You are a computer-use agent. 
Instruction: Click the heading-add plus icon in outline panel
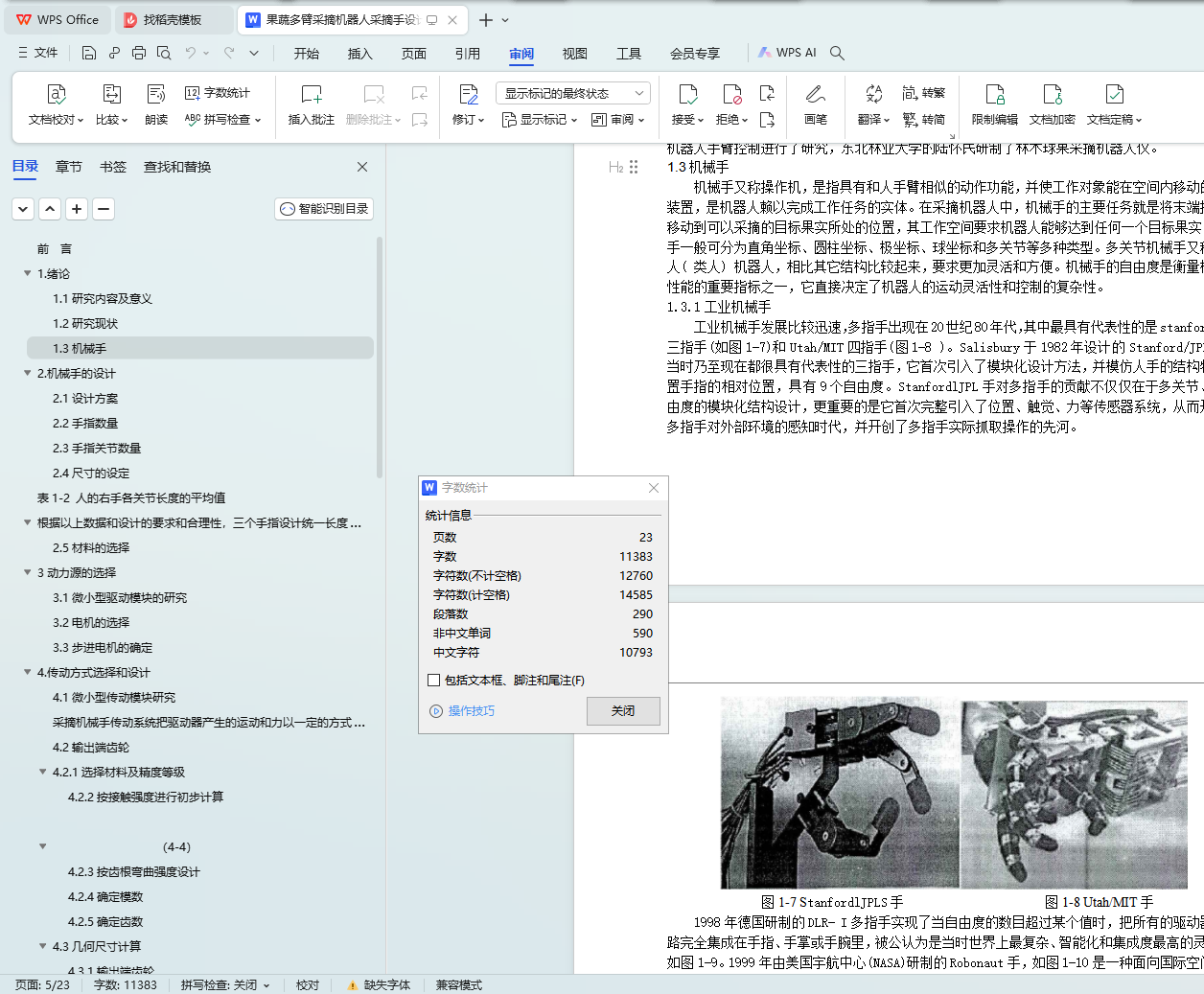click(x=77, y=208)
